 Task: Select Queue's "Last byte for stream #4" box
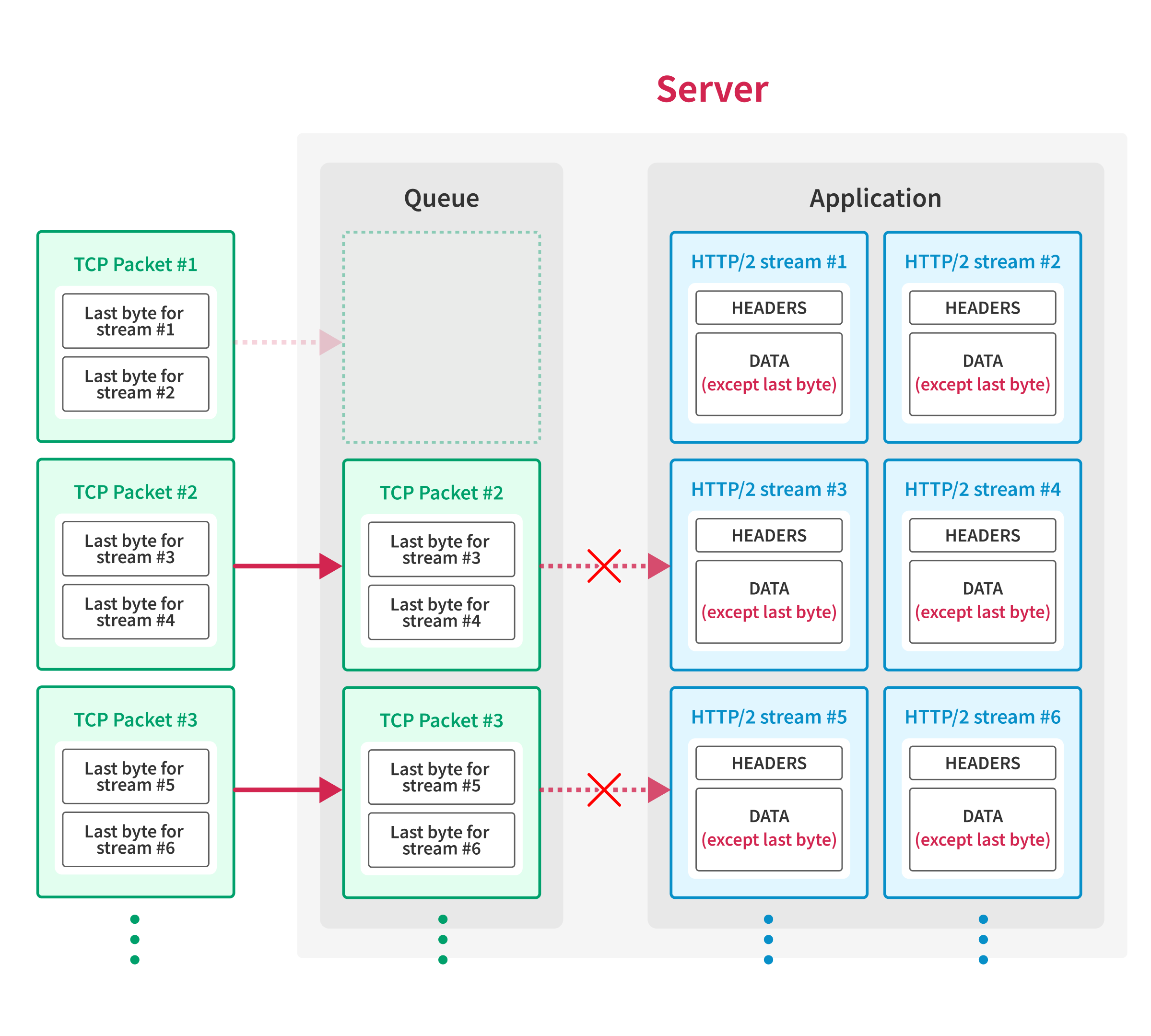(x=441, y=612)
